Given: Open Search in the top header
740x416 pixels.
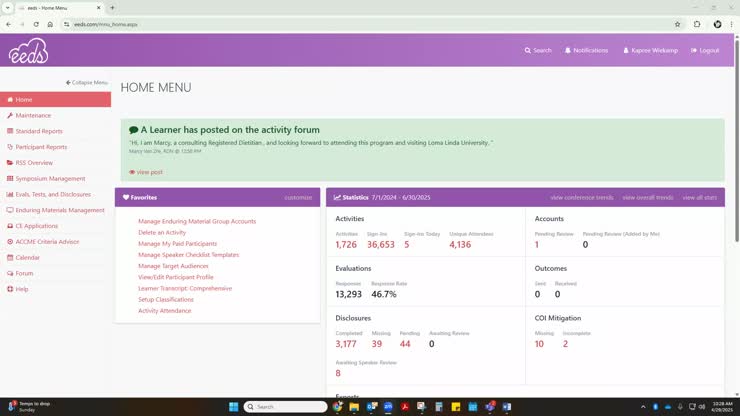Looking at the screenshot, I should pyautogui.click(x=538, y=50).
